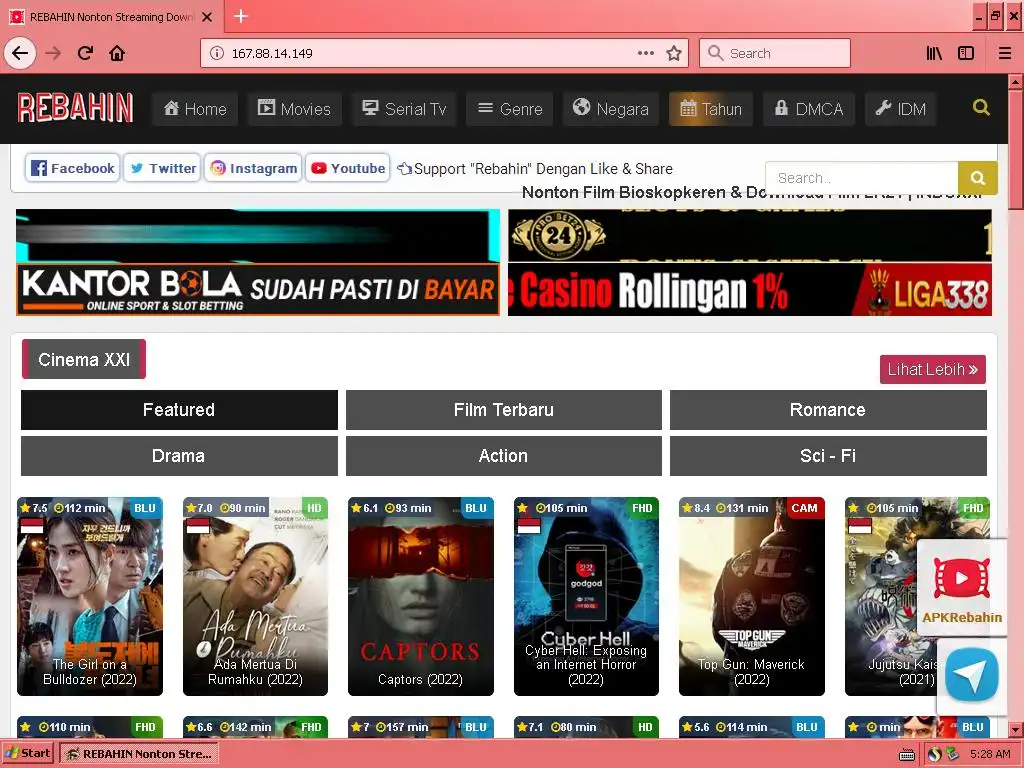Image resolution: width=1024 pixels, height=768 pixels.
Task: Open the Firefox hamburger menu
Action: pos(1005,53)
